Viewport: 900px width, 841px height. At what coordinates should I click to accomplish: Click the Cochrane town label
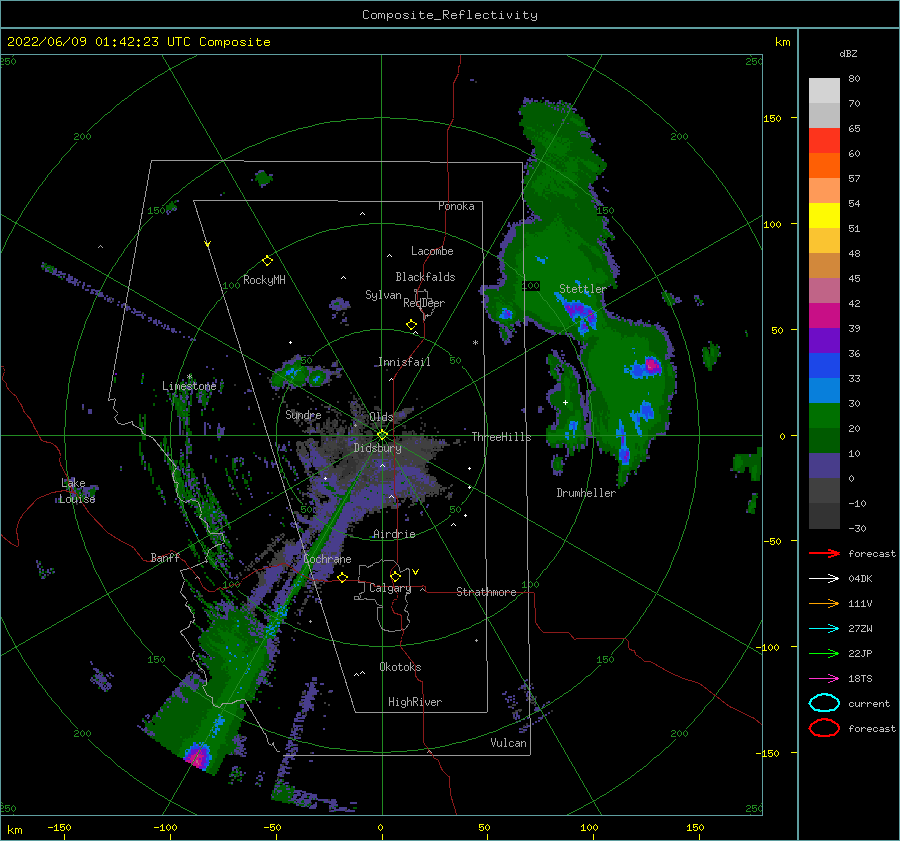327,559
